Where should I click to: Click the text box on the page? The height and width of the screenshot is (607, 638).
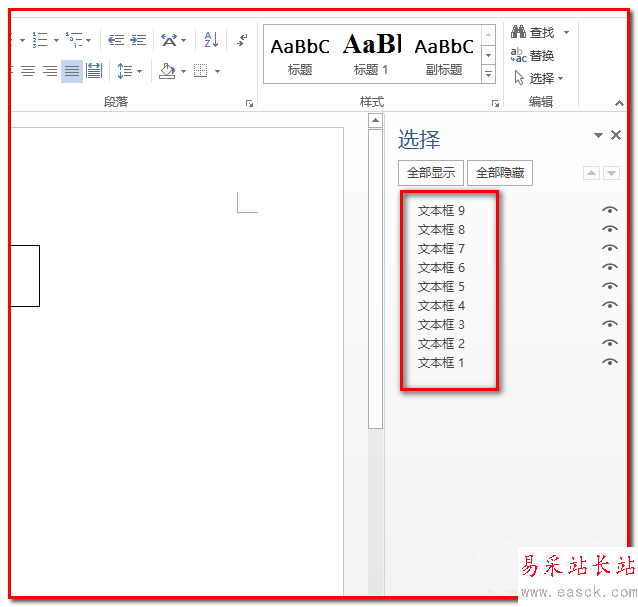[x=25, y=276]
